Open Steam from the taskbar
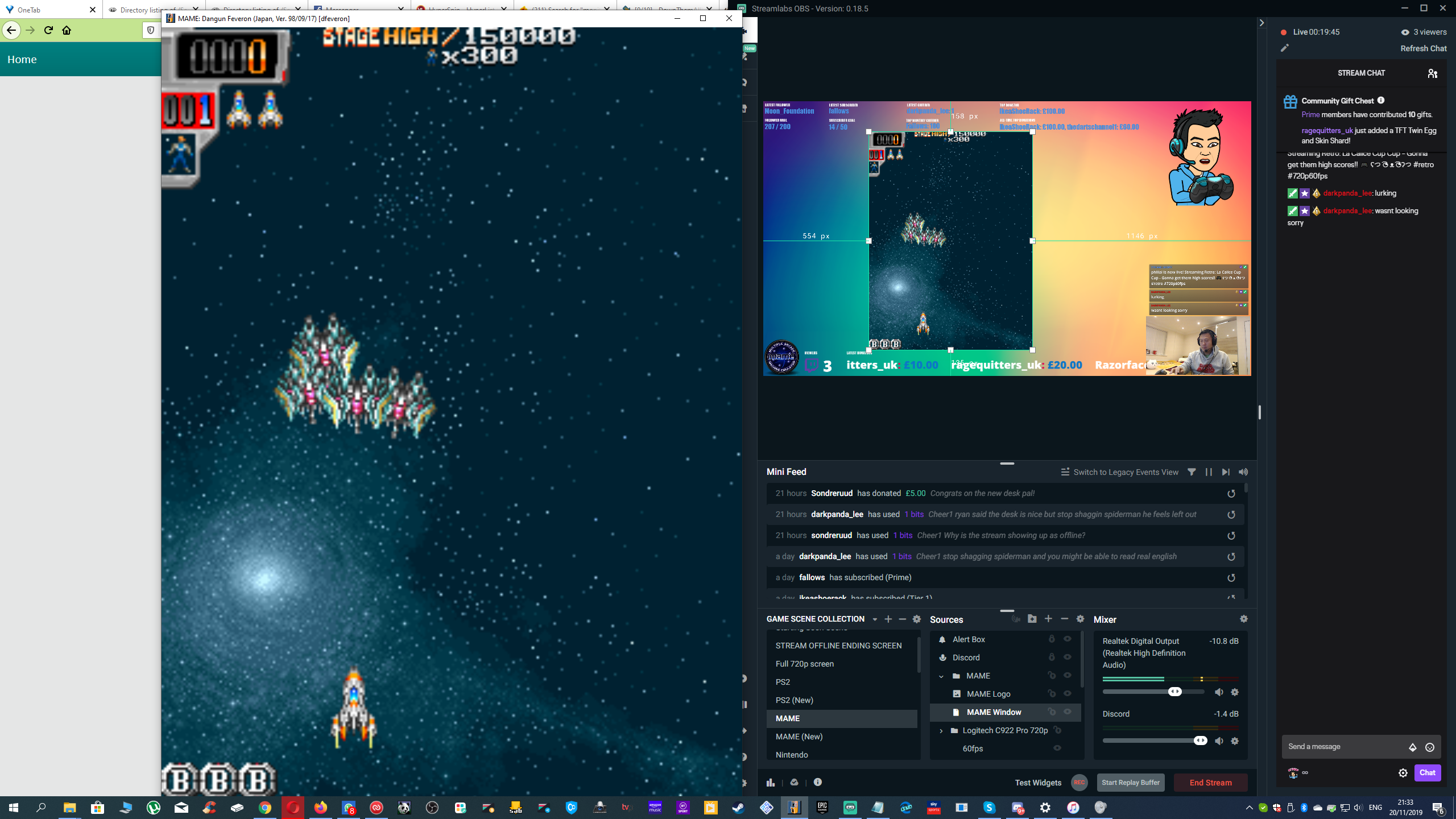 (738, 808)
